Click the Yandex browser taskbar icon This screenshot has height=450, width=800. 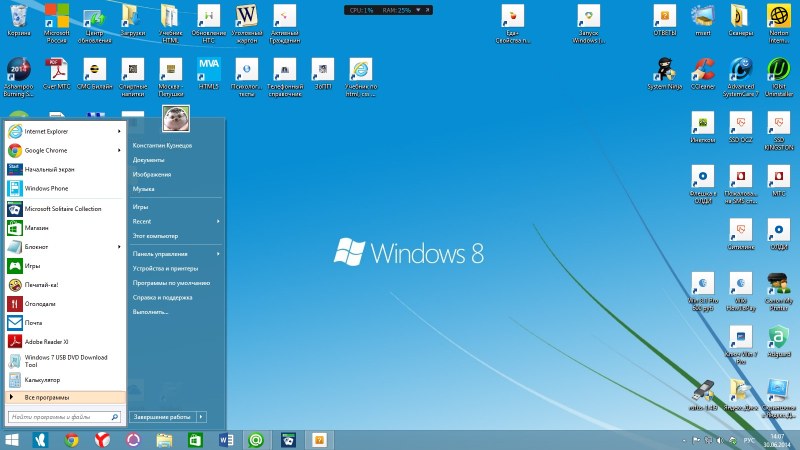pos(103,439)
